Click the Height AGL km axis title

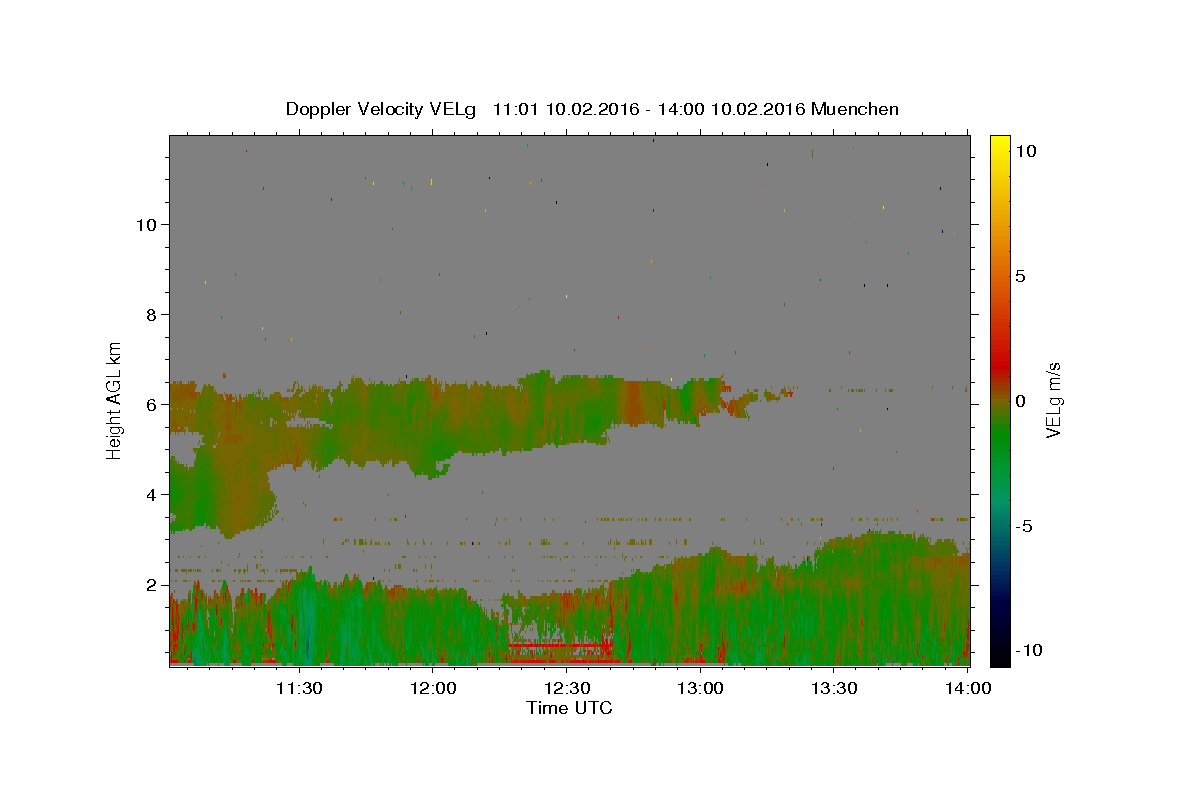tap(115, 400)
